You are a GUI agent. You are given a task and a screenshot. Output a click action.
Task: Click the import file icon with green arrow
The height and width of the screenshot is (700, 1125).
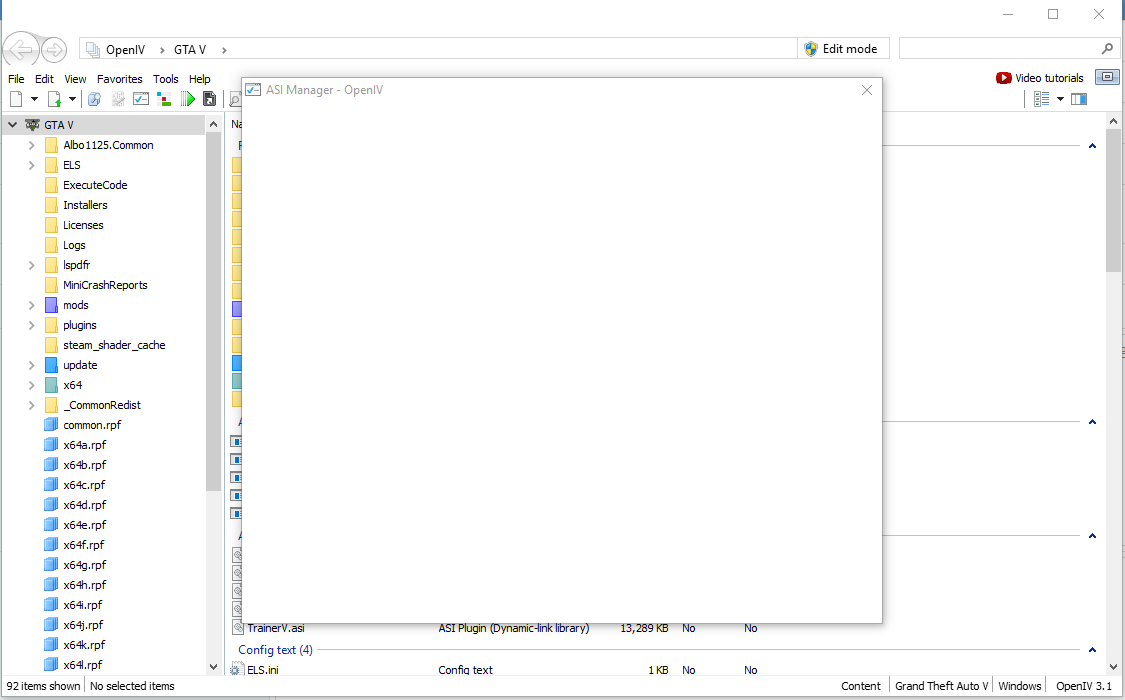pyautogui.click(x=55, y=99)
